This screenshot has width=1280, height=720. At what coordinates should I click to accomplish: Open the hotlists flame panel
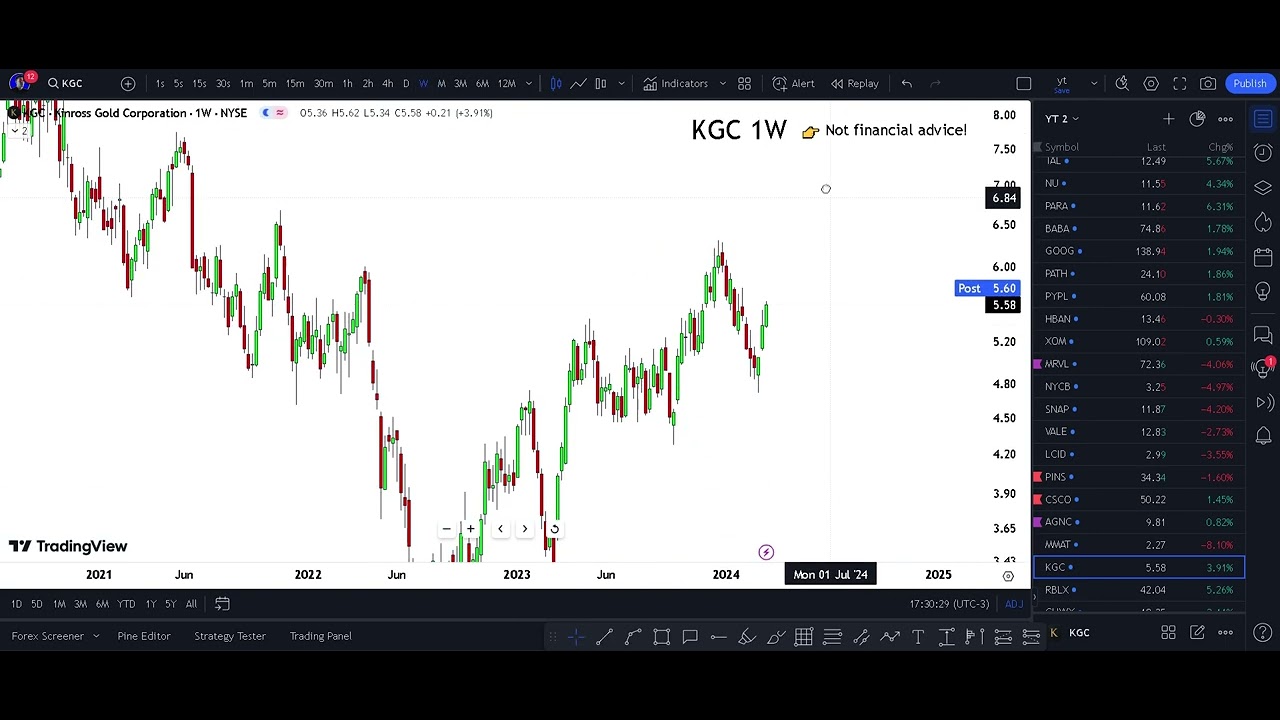[x=1263, y=221]
